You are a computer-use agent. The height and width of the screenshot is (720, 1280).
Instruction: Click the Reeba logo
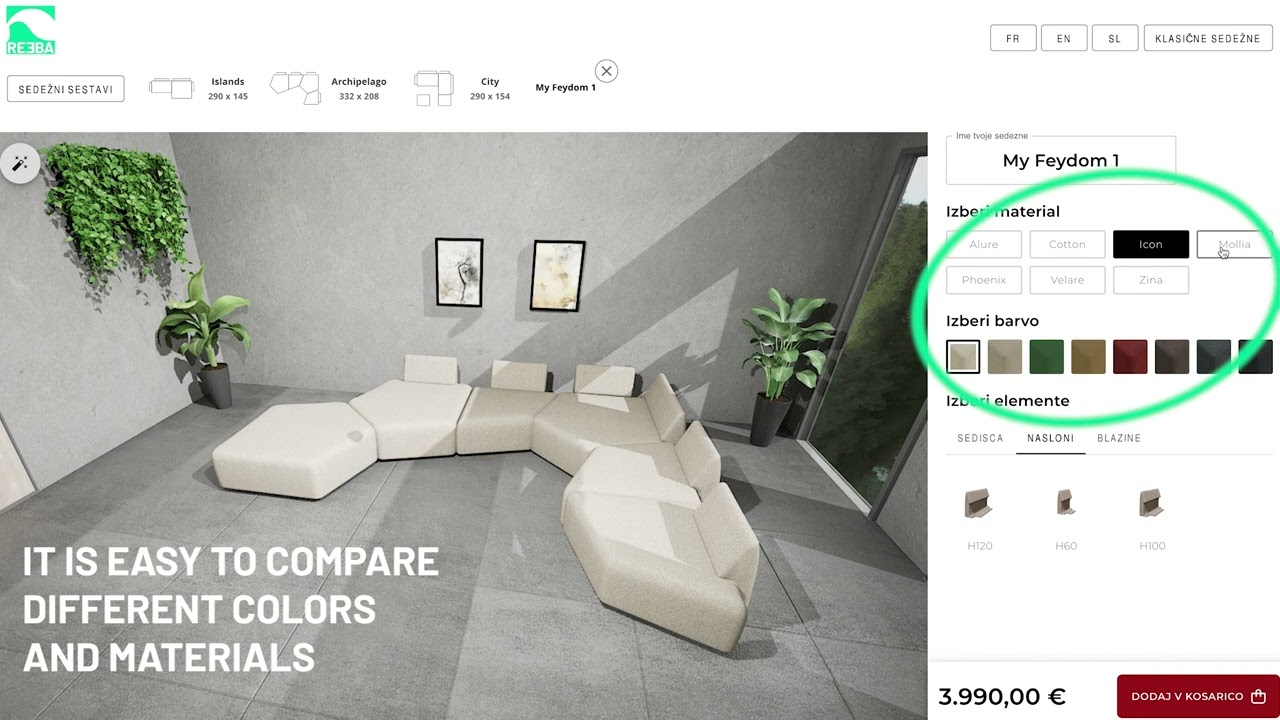pyautogui.click(x=31, y=30)
